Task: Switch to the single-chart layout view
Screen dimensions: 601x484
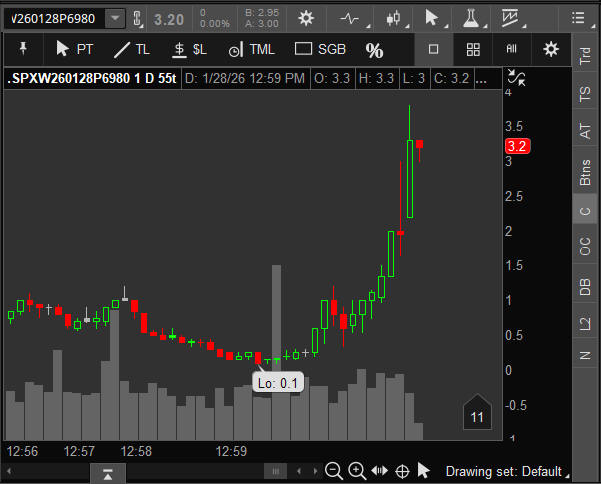Action: pos(434,49)
